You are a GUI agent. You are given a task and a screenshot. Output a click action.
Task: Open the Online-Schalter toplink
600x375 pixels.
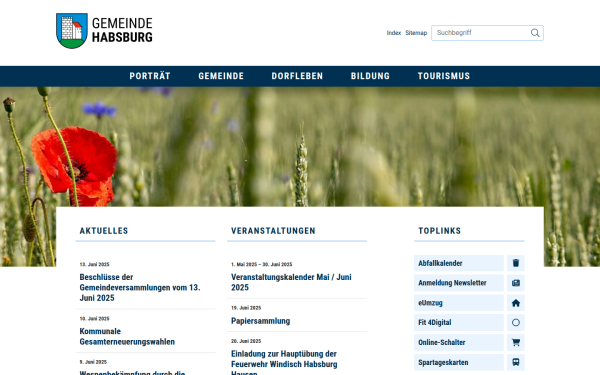pos(459,342)
